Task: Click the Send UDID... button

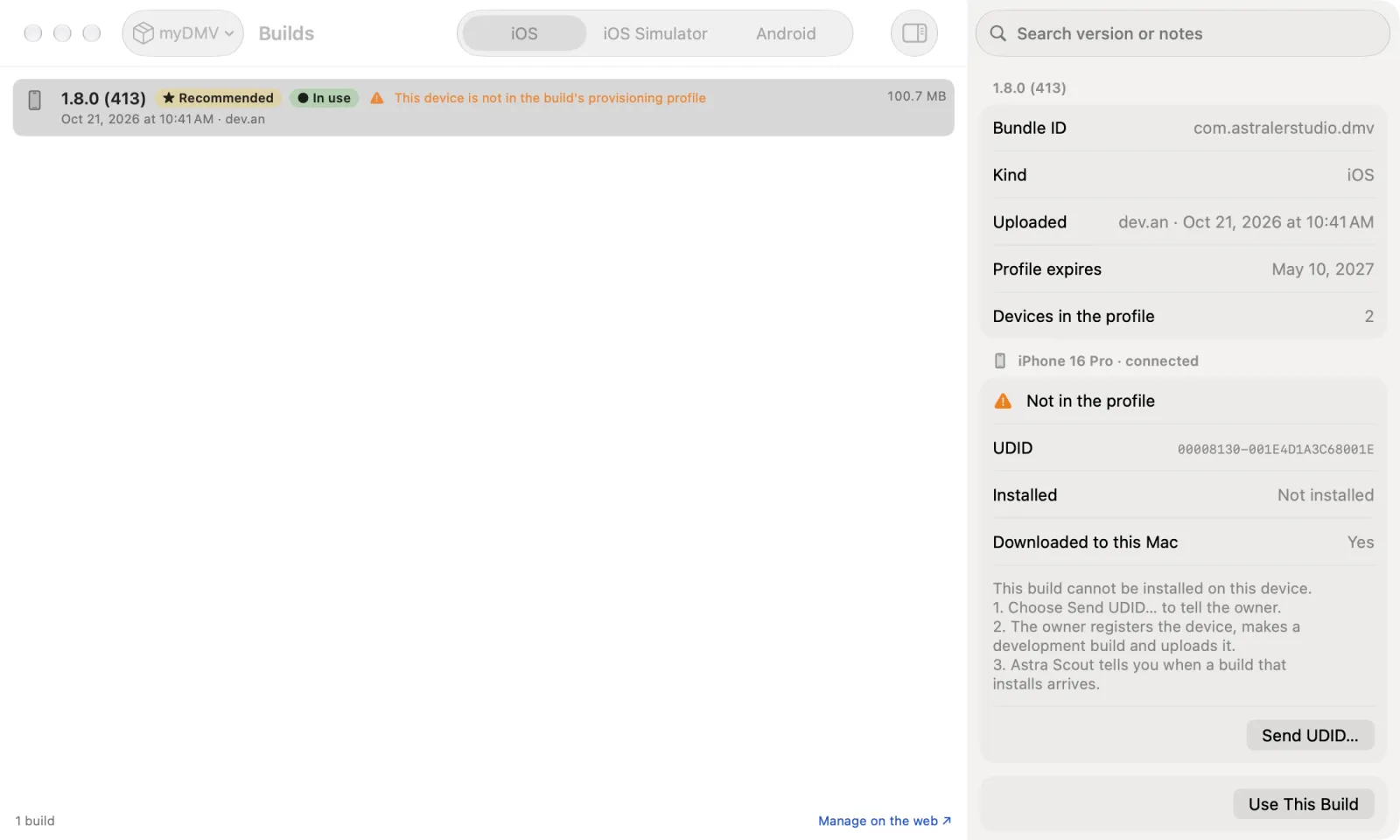Action: pyautogui.click(x=1310, y=736)
